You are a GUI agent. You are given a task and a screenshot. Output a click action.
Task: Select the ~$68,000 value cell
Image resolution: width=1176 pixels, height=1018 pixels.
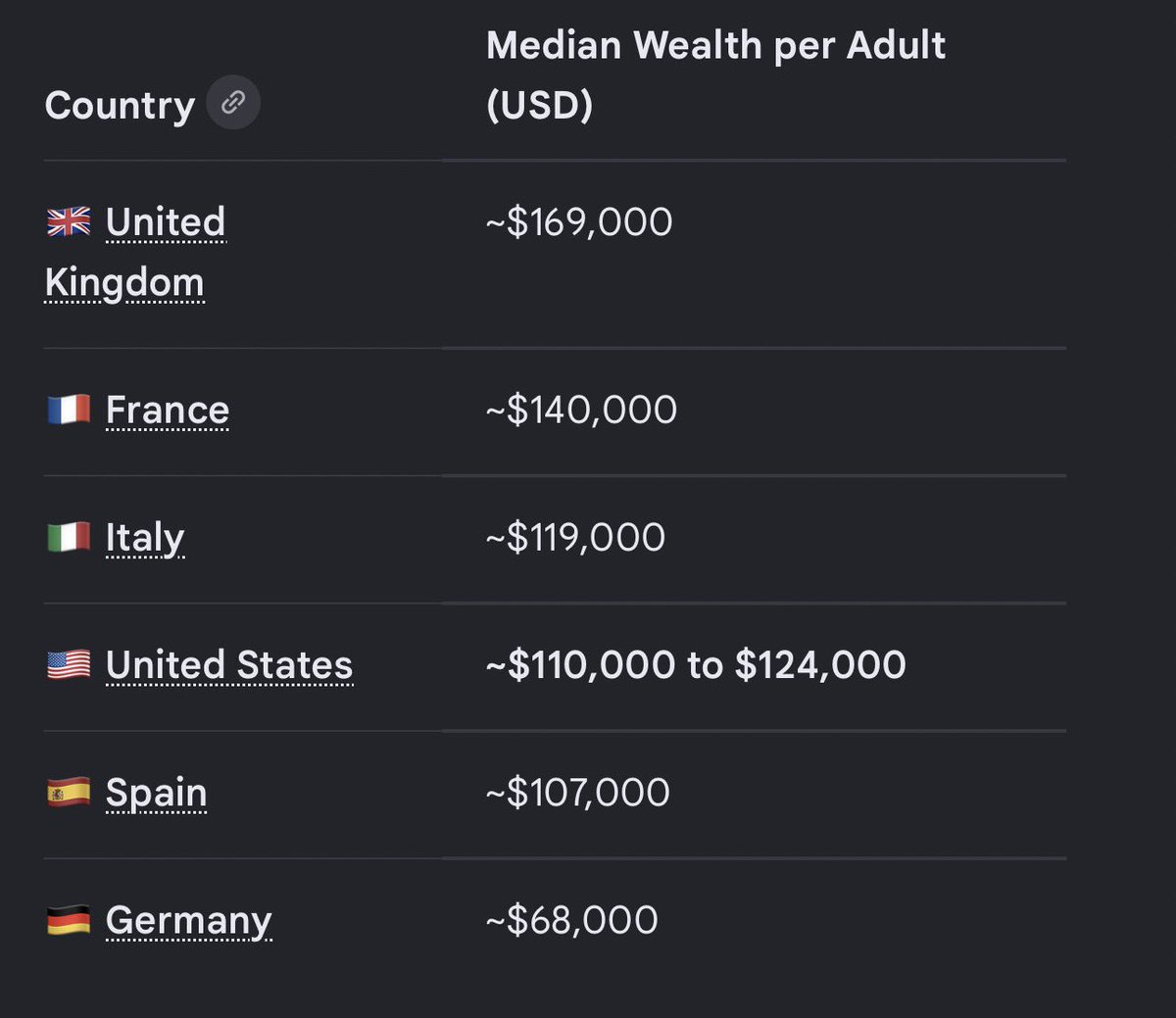572,920
